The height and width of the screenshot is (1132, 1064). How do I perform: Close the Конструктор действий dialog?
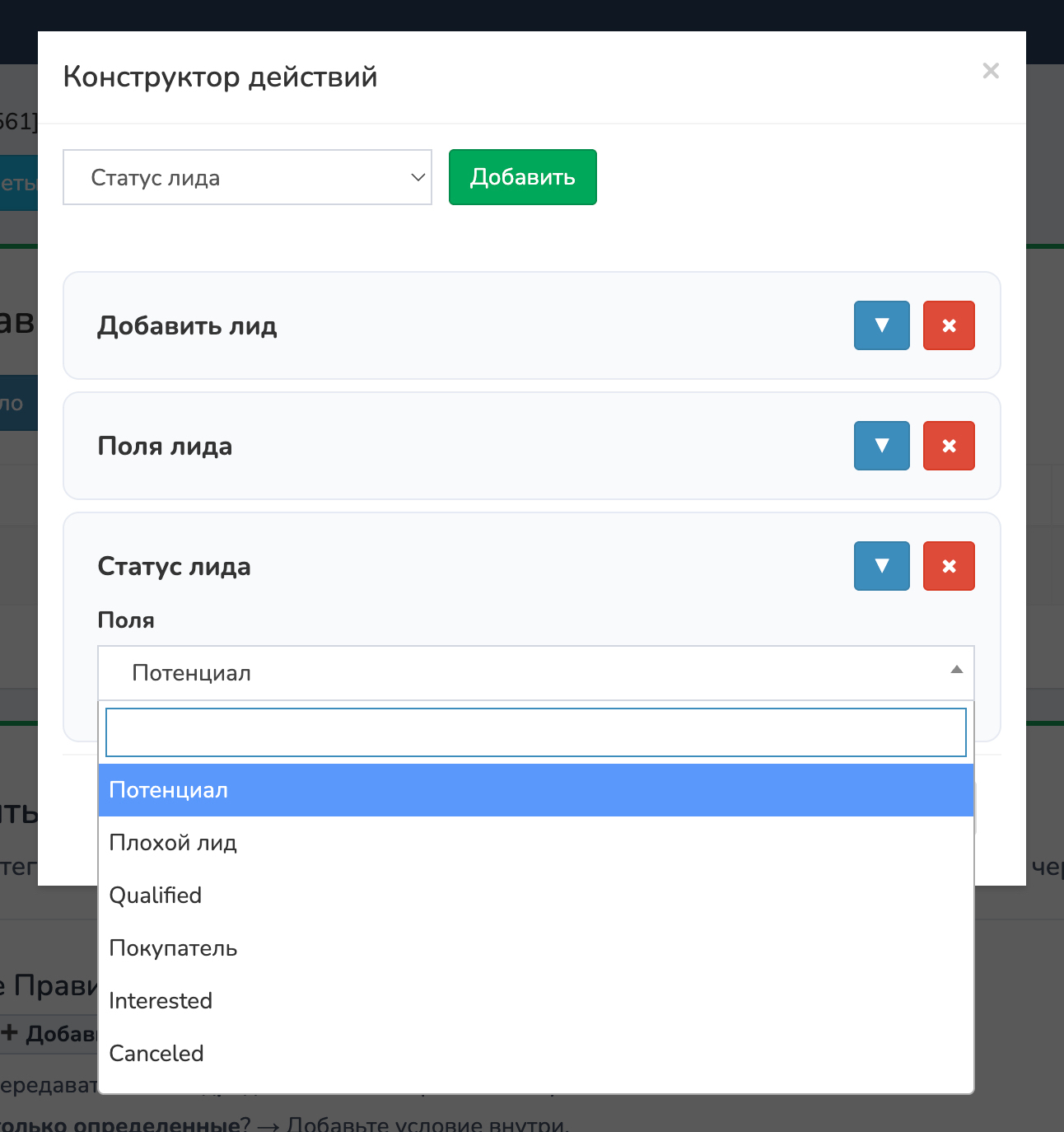tap(991, 71)
